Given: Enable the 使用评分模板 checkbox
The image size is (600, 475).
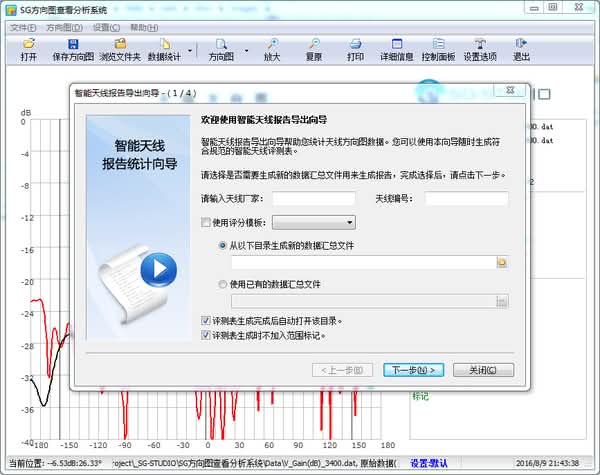Looking at the screenshot, I should tap(206, 222).
